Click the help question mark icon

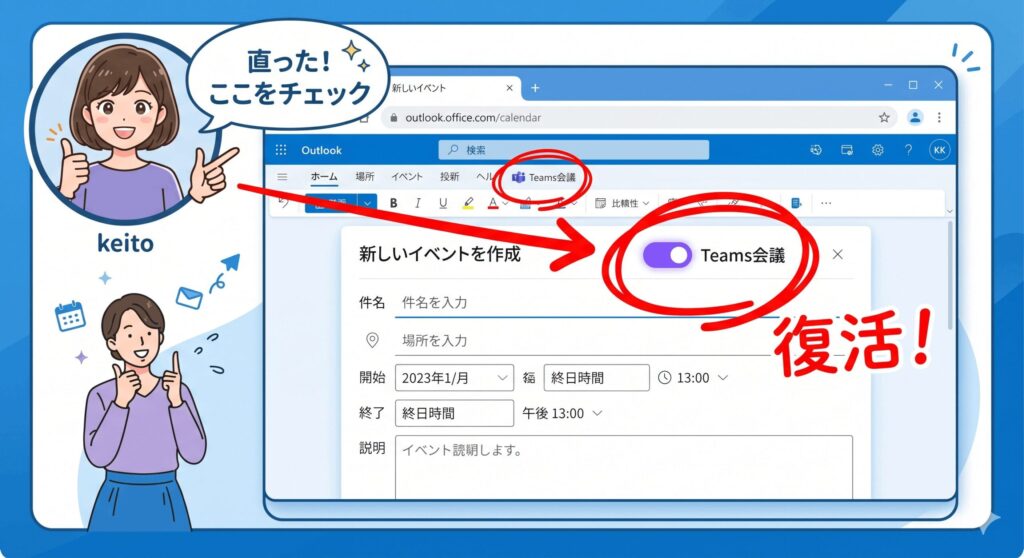click(x=908, y=150)
